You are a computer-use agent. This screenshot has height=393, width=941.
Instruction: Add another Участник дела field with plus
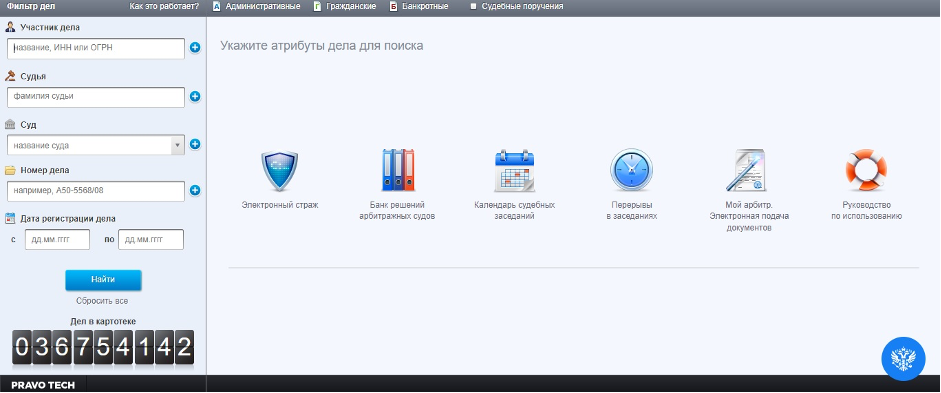pyautogui.click(x=195, y=47)
